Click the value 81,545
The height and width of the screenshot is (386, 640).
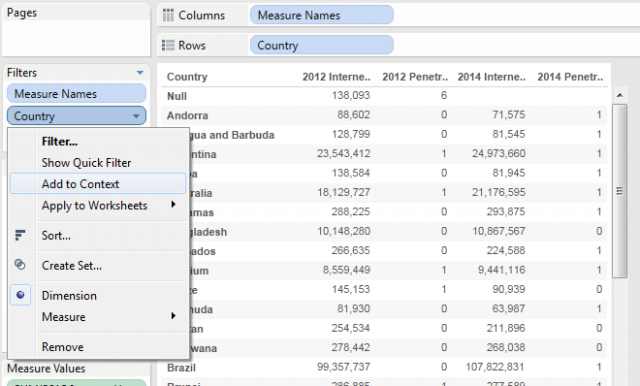pyautogui.click(x=509, y=134)
